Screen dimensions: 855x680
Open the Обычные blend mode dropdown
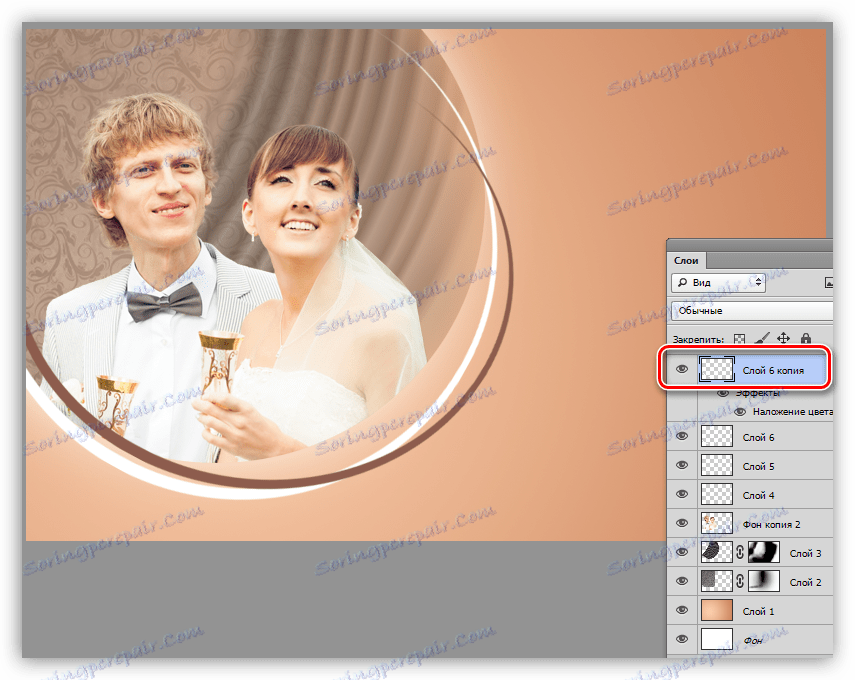click(x=752, y=311)
